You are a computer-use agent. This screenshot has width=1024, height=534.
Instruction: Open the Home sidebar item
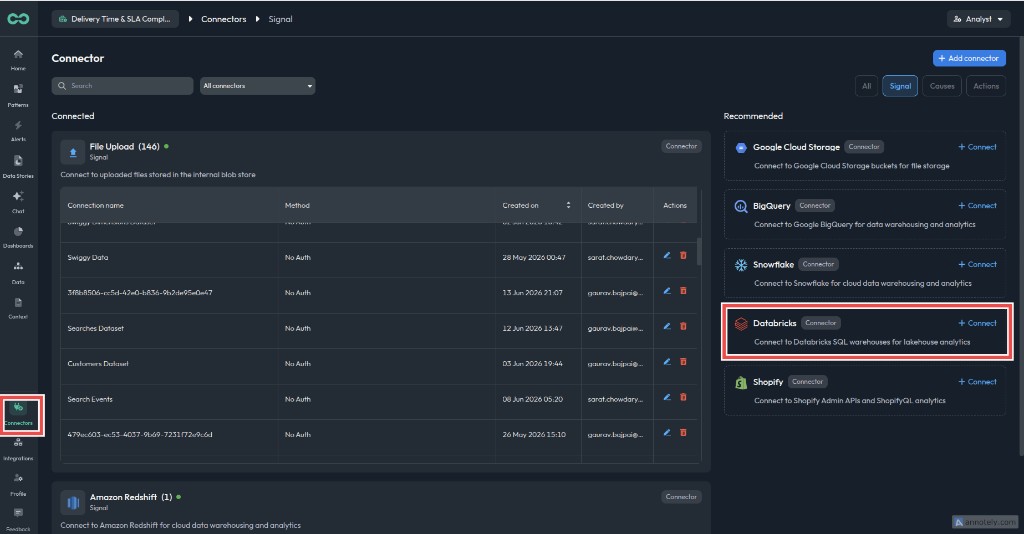click(18, 59)
